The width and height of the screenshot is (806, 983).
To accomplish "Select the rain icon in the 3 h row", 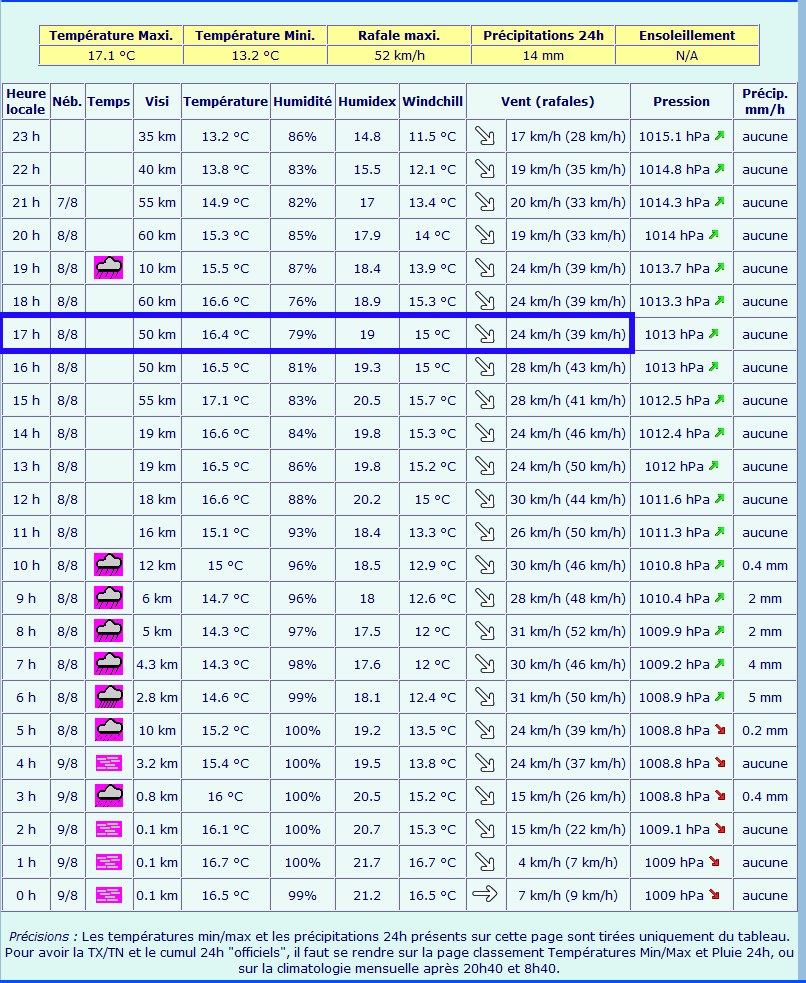I will pyautogui.click(x=108, y=796).
